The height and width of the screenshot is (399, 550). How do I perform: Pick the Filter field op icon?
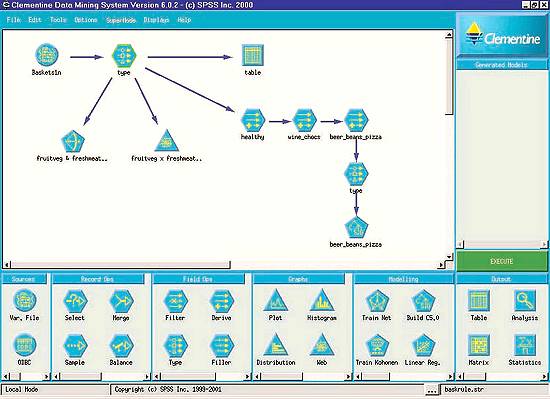coord(175,301)
